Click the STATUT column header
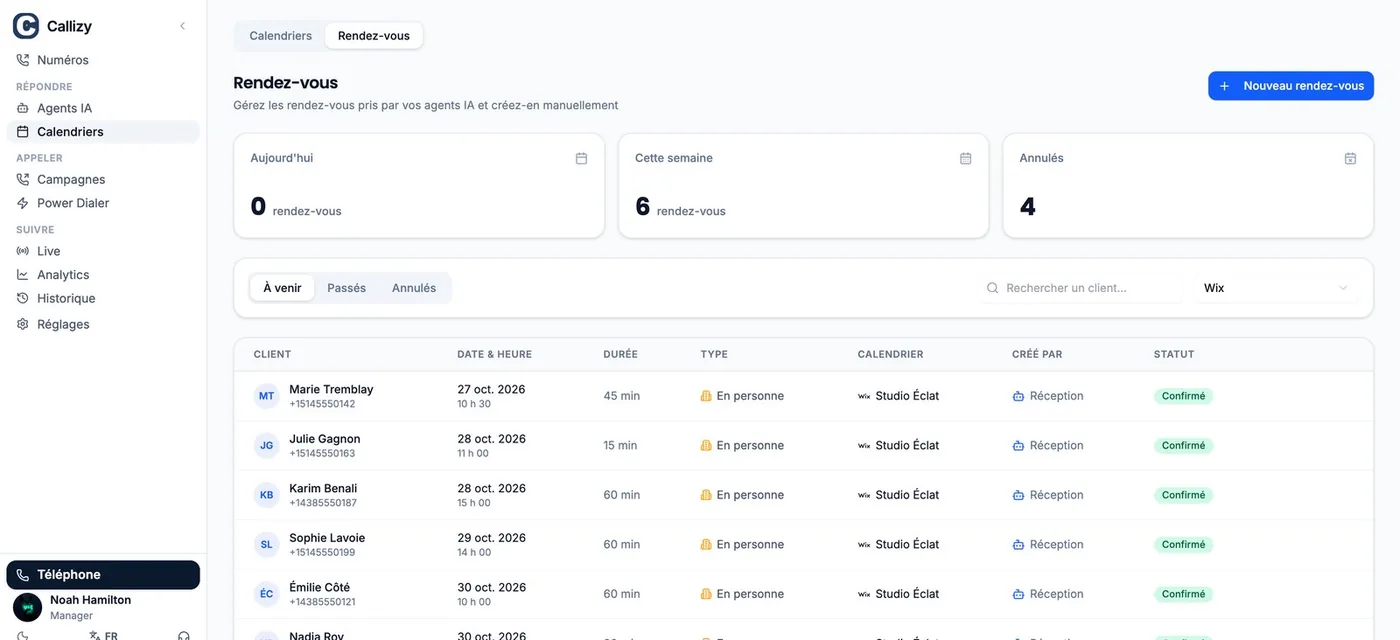This screenshot has height=640, width=1400. pyautogui.click(x=1174, y=354)
